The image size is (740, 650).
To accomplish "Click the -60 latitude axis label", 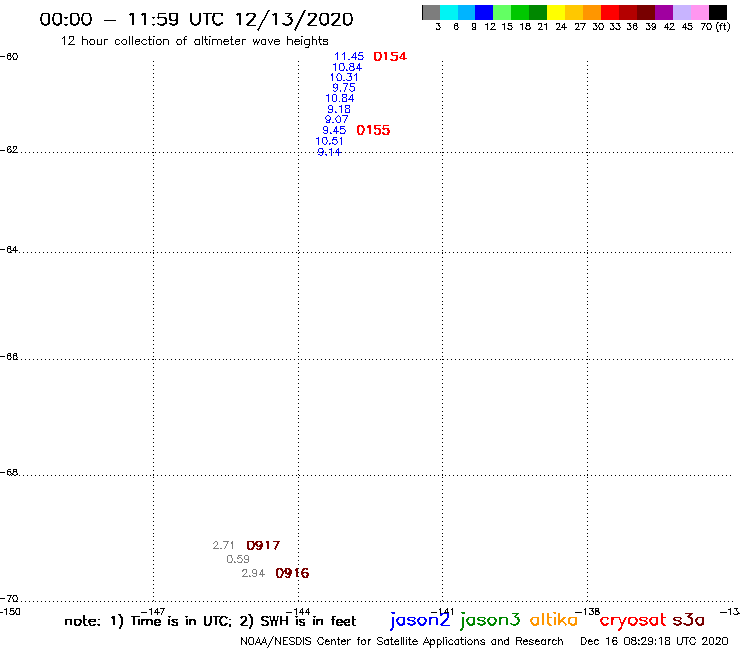I will (9, 57).
